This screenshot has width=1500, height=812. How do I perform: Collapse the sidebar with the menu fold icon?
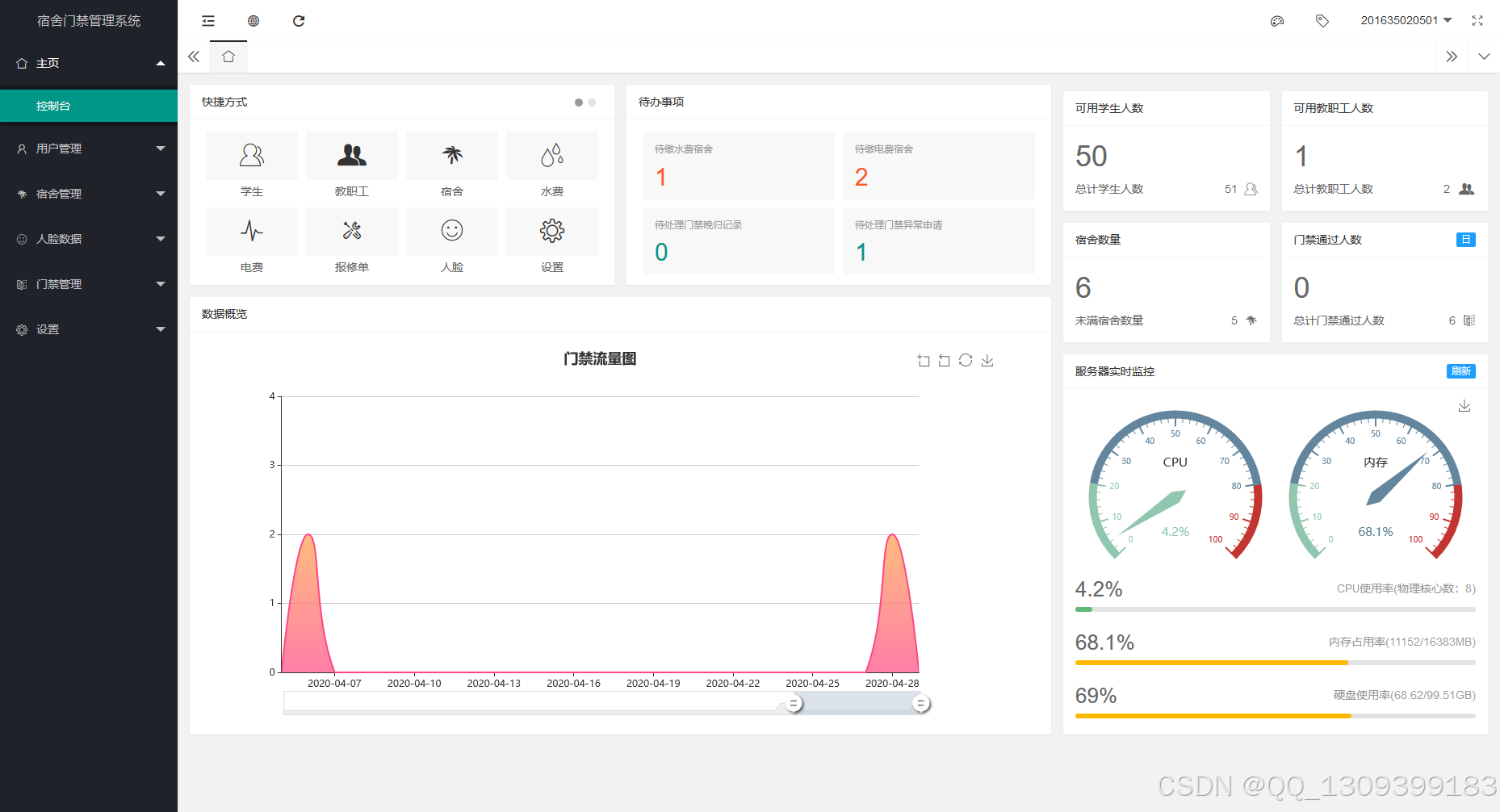click(208, 21)
